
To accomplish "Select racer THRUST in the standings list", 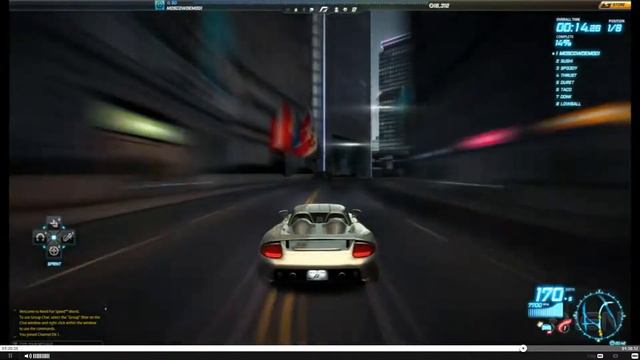I will (566, 76).
